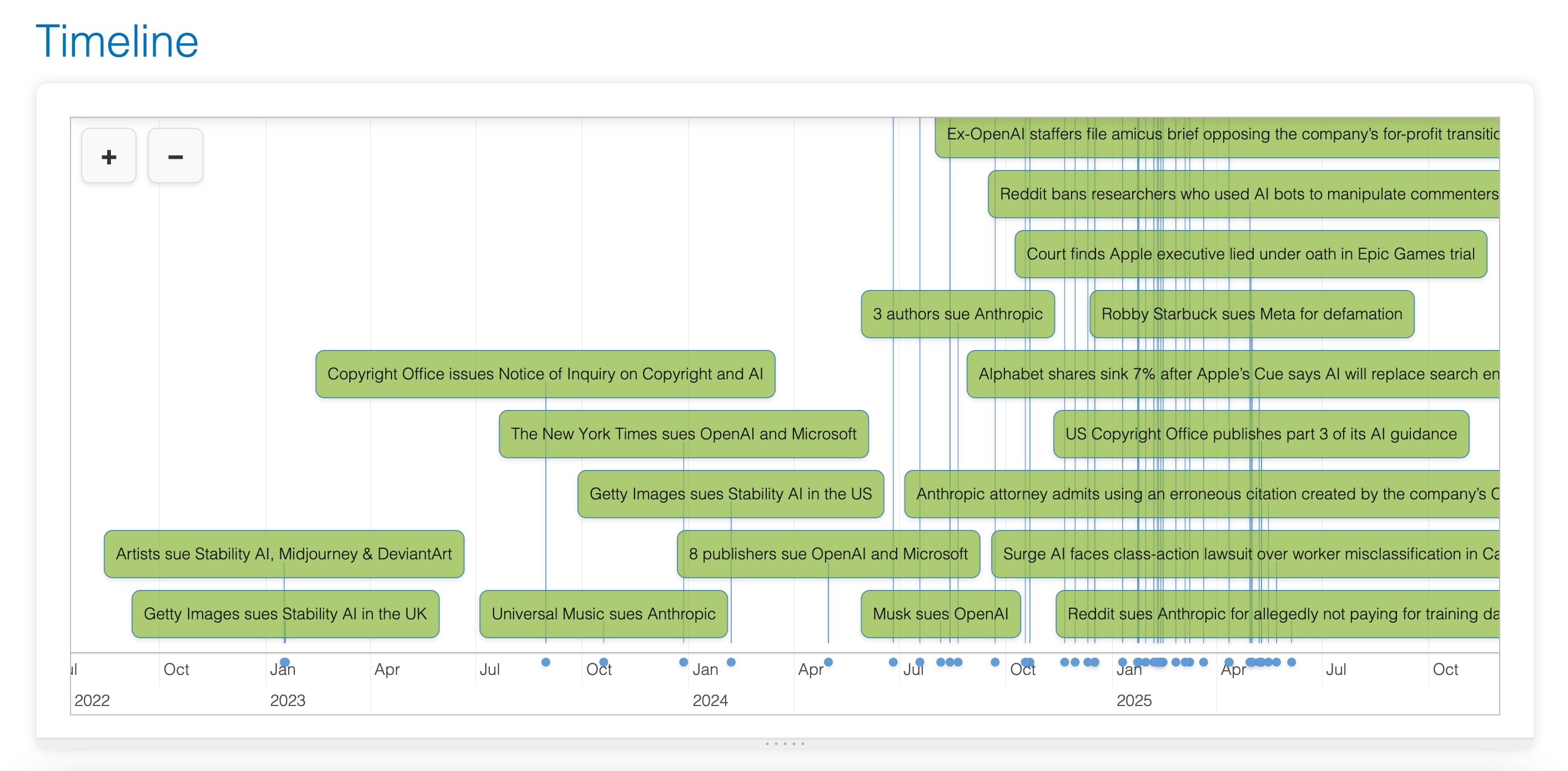This screenshot has width=1568, height=771.
Task: Click the minus zoom-out button
Action: pos(175,157)
